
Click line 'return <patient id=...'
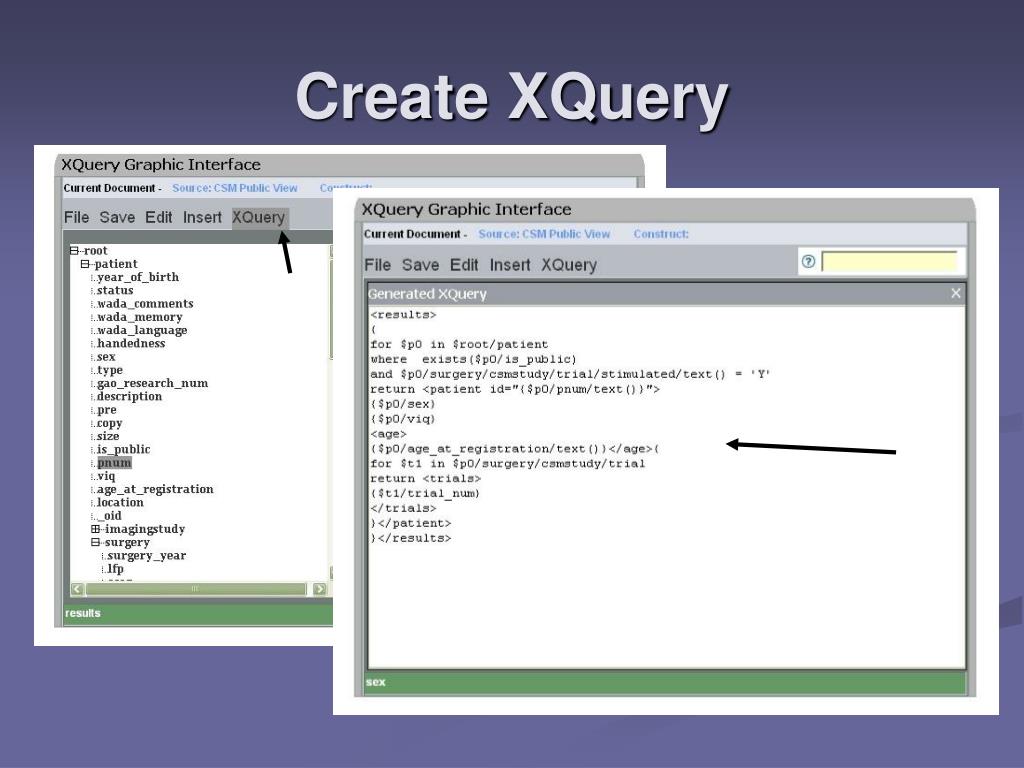coord(515,389)
